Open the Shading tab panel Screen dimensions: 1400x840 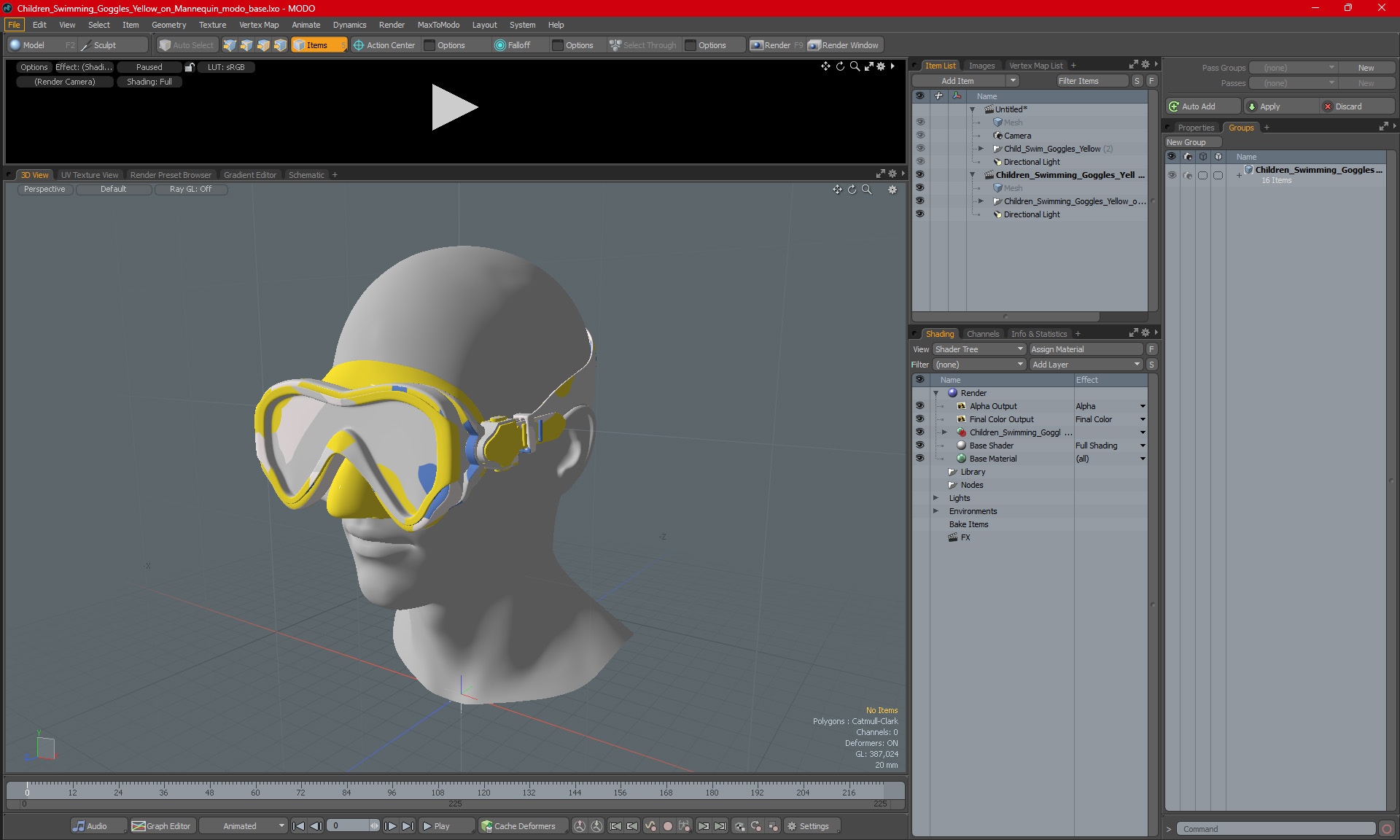(938, 333)
